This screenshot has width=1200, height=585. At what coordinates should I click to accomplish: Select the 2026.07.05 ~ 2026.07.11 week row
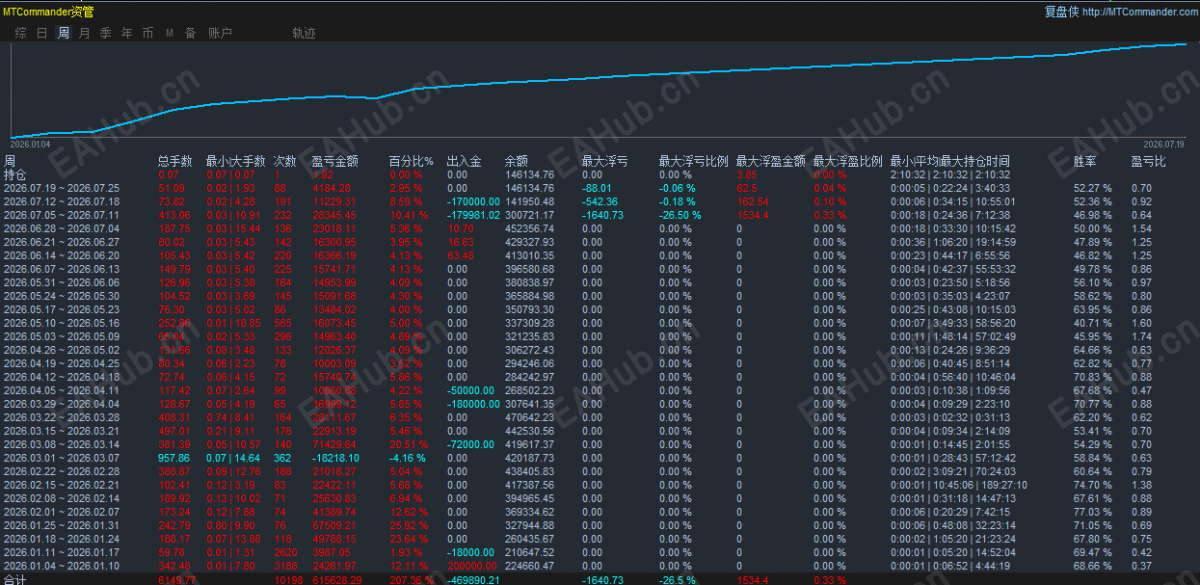click(600, 214)
